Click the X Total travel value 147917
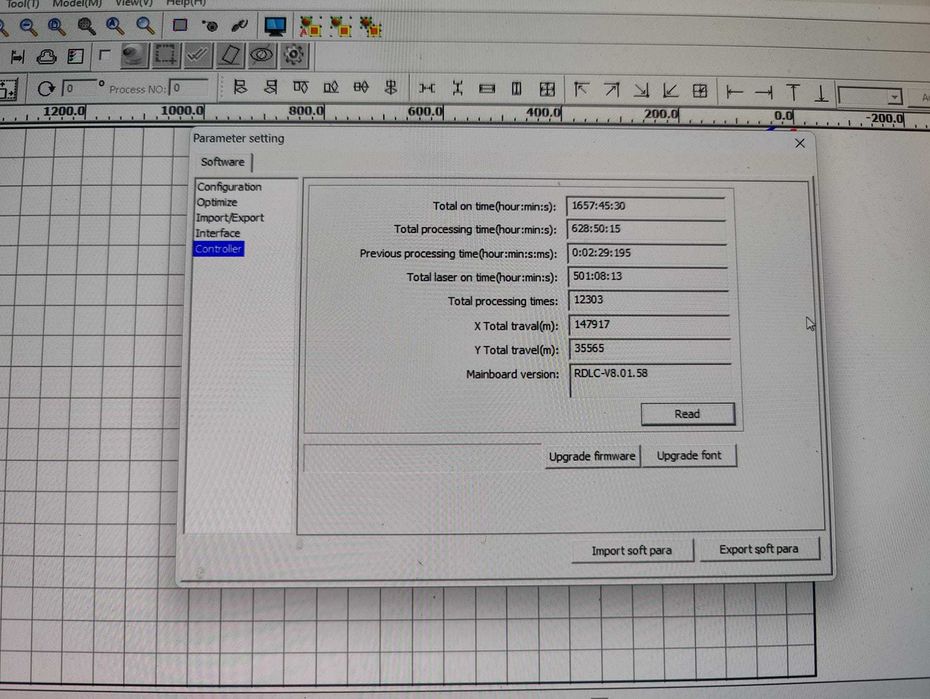The width and height of the screenshot is (930, 699). coord(592,324)
